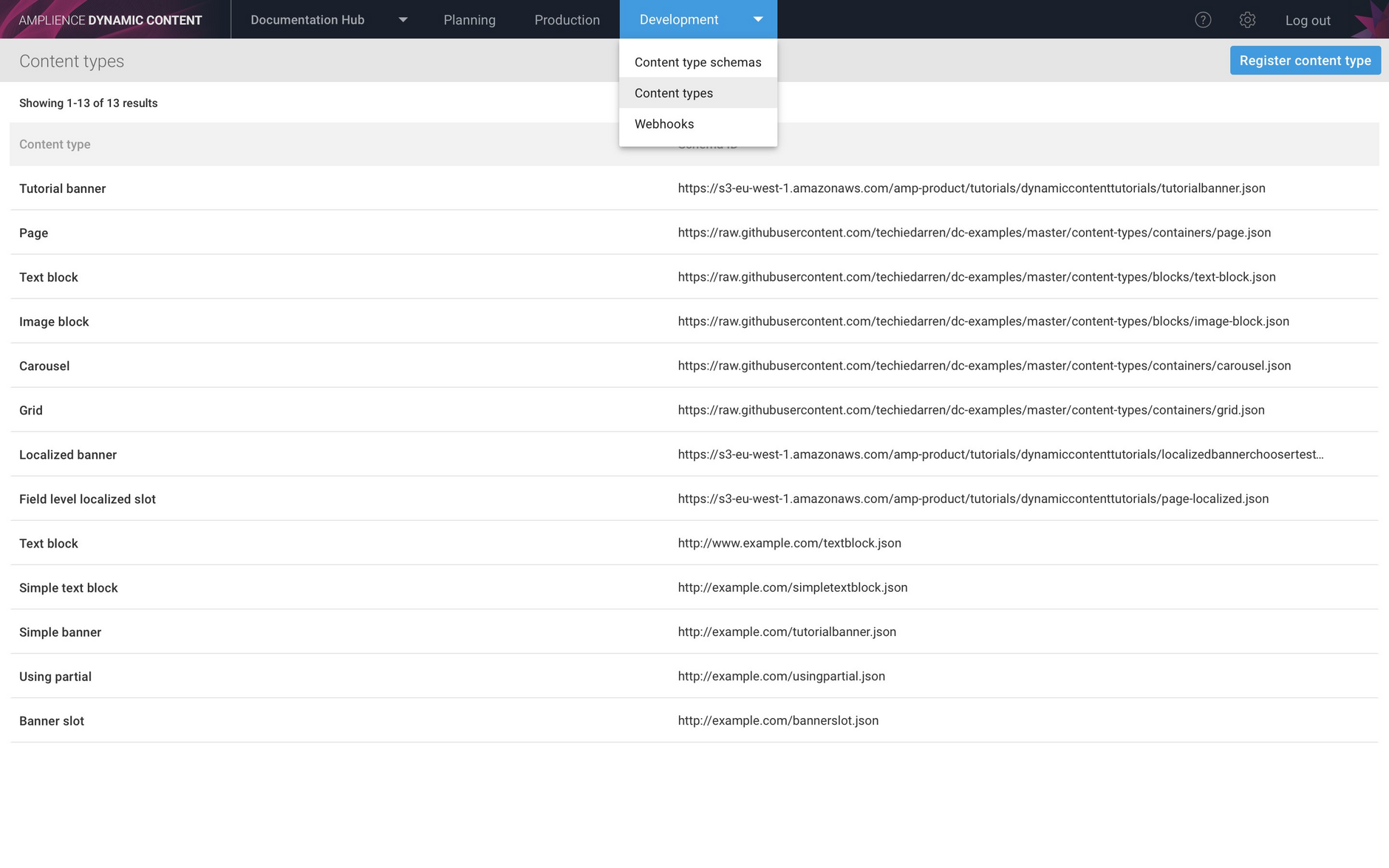
Task: Click Log out
Action: click(x=1307, y=19)
